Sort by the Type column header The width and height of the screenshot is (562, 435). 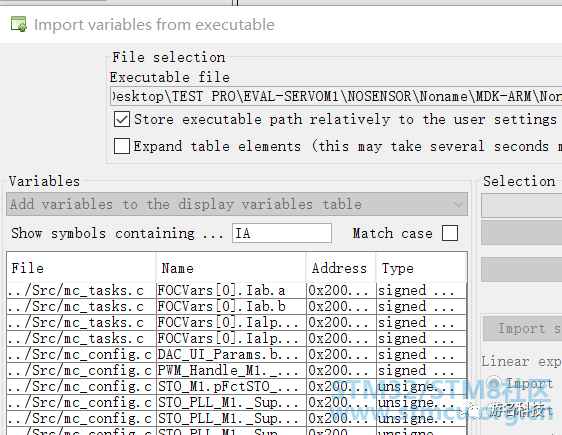click(x=421, y=268)
